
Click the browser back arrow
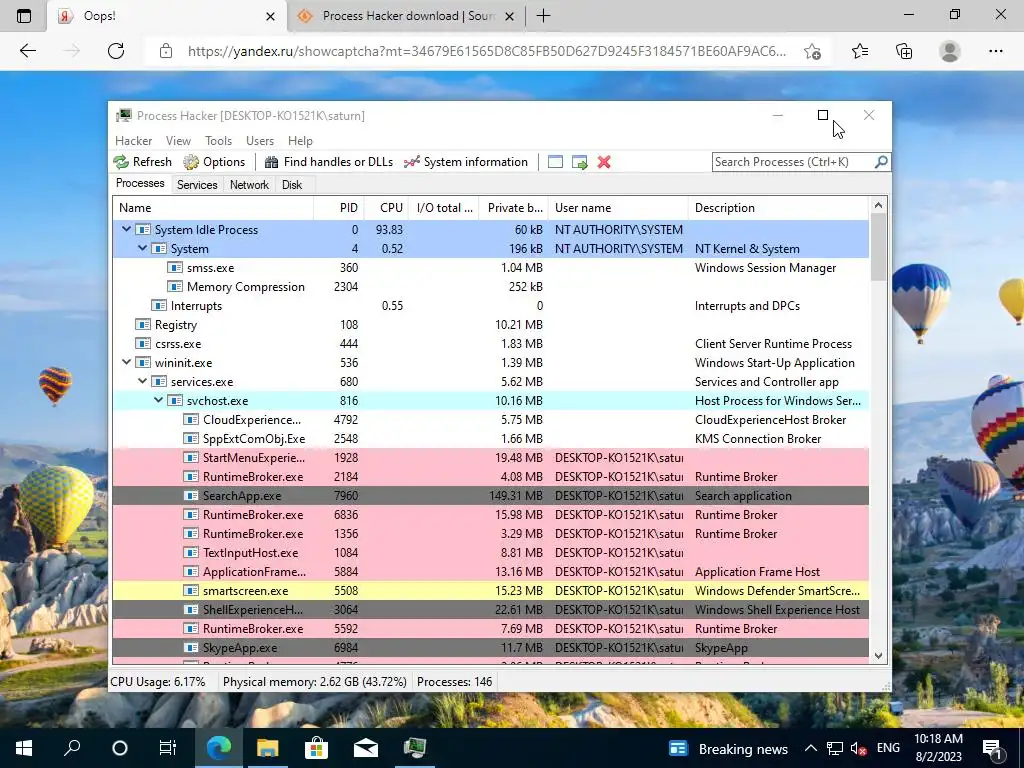[x=27, y=51]
